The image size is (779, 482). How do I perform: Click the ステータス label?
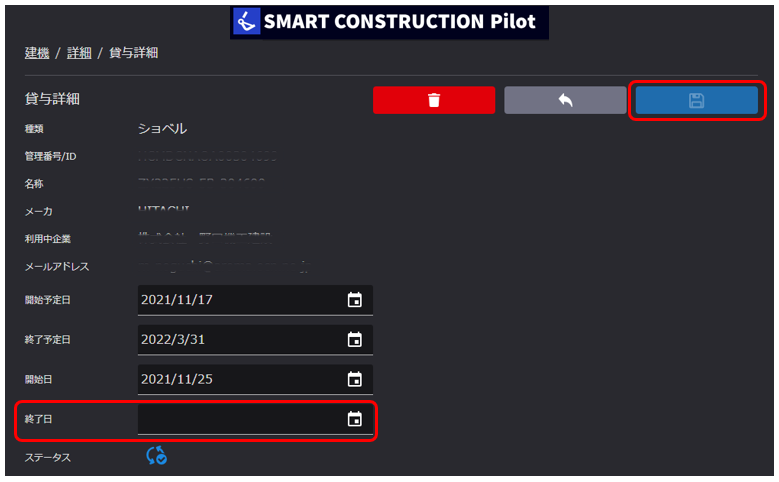48,457
